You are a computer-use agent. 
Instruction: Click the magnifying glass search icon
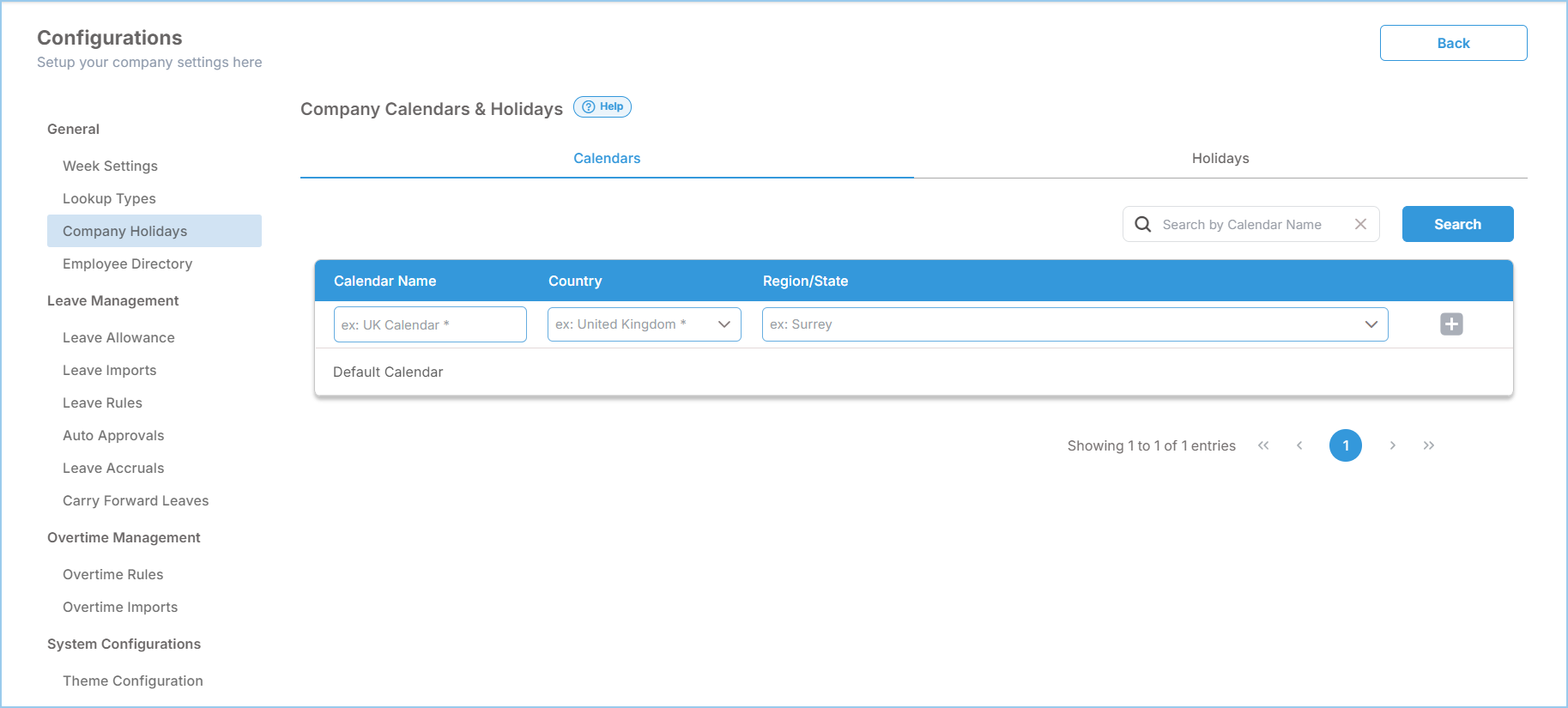point(1142,224)
